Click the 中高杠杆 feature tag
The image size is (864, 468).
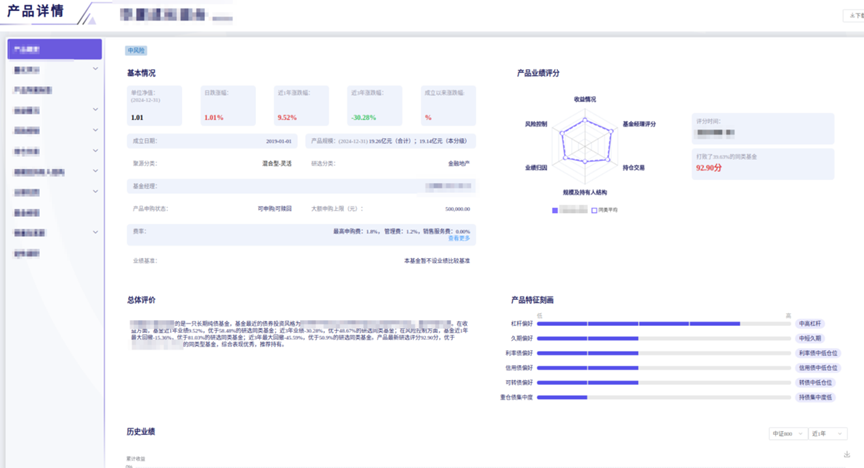(x=814, y=323)
